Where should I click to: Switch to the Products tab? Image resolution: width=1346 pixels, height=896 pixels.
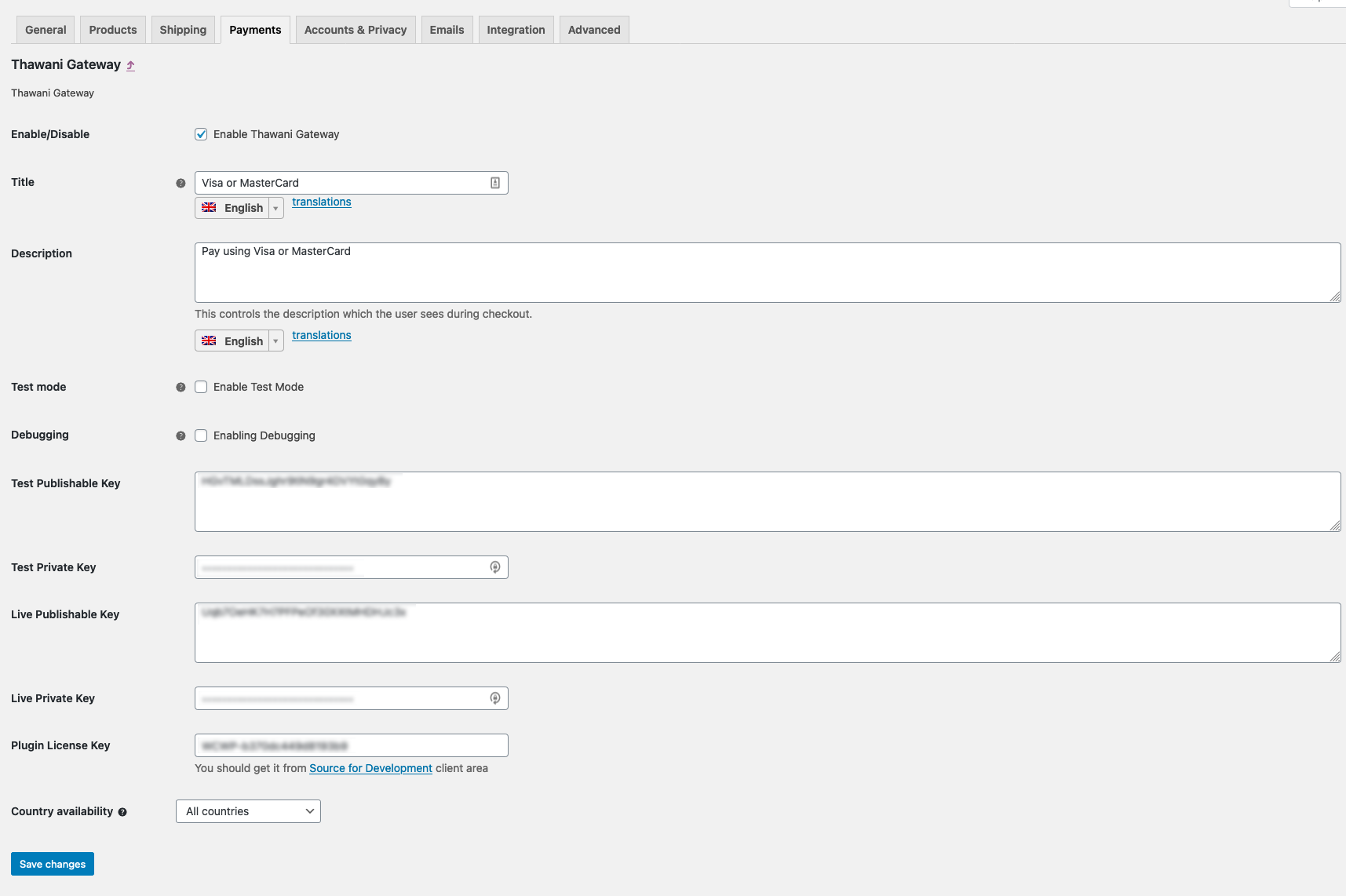113,30
